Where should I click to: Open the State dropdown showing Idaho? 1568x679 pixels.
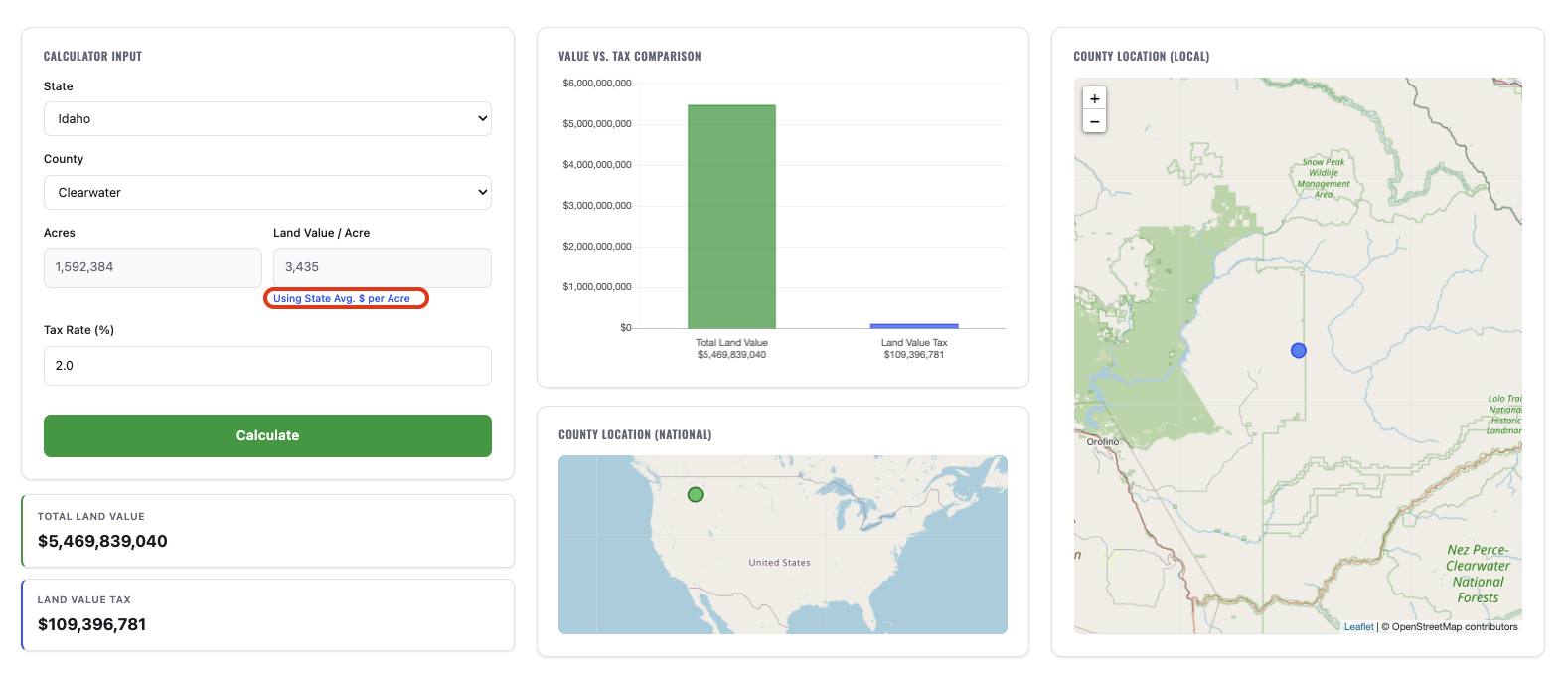(267, 119)
